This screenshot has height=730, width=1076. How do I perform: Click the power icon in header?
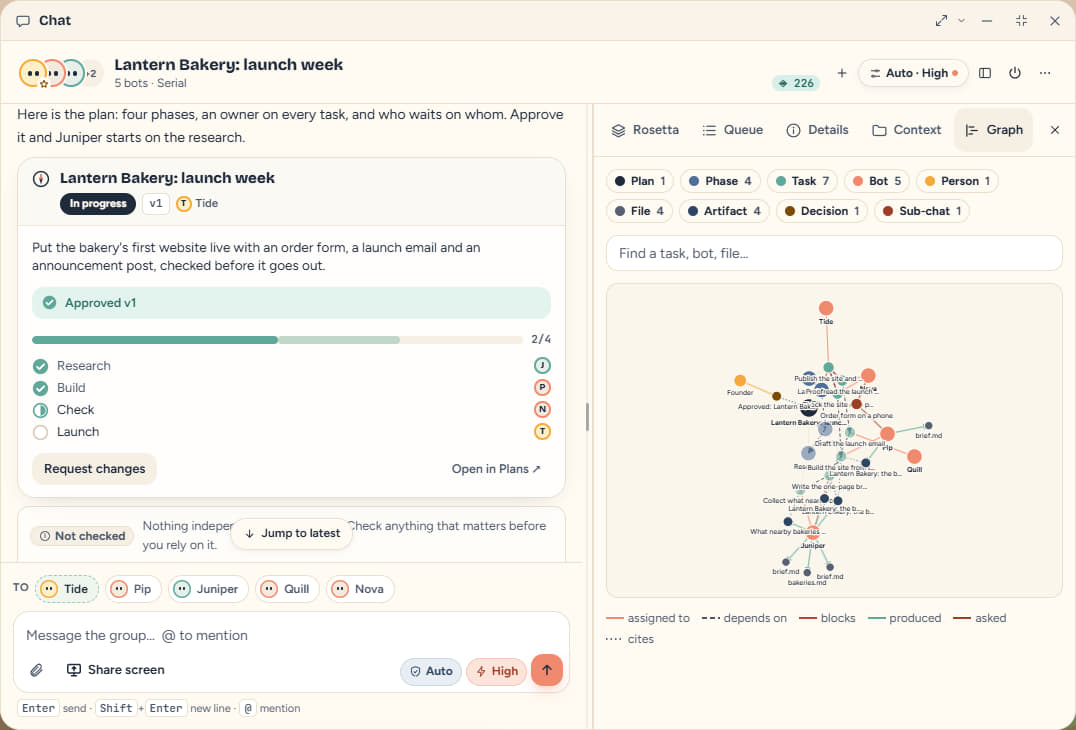pyautogui.click(x=1014, y=73)
